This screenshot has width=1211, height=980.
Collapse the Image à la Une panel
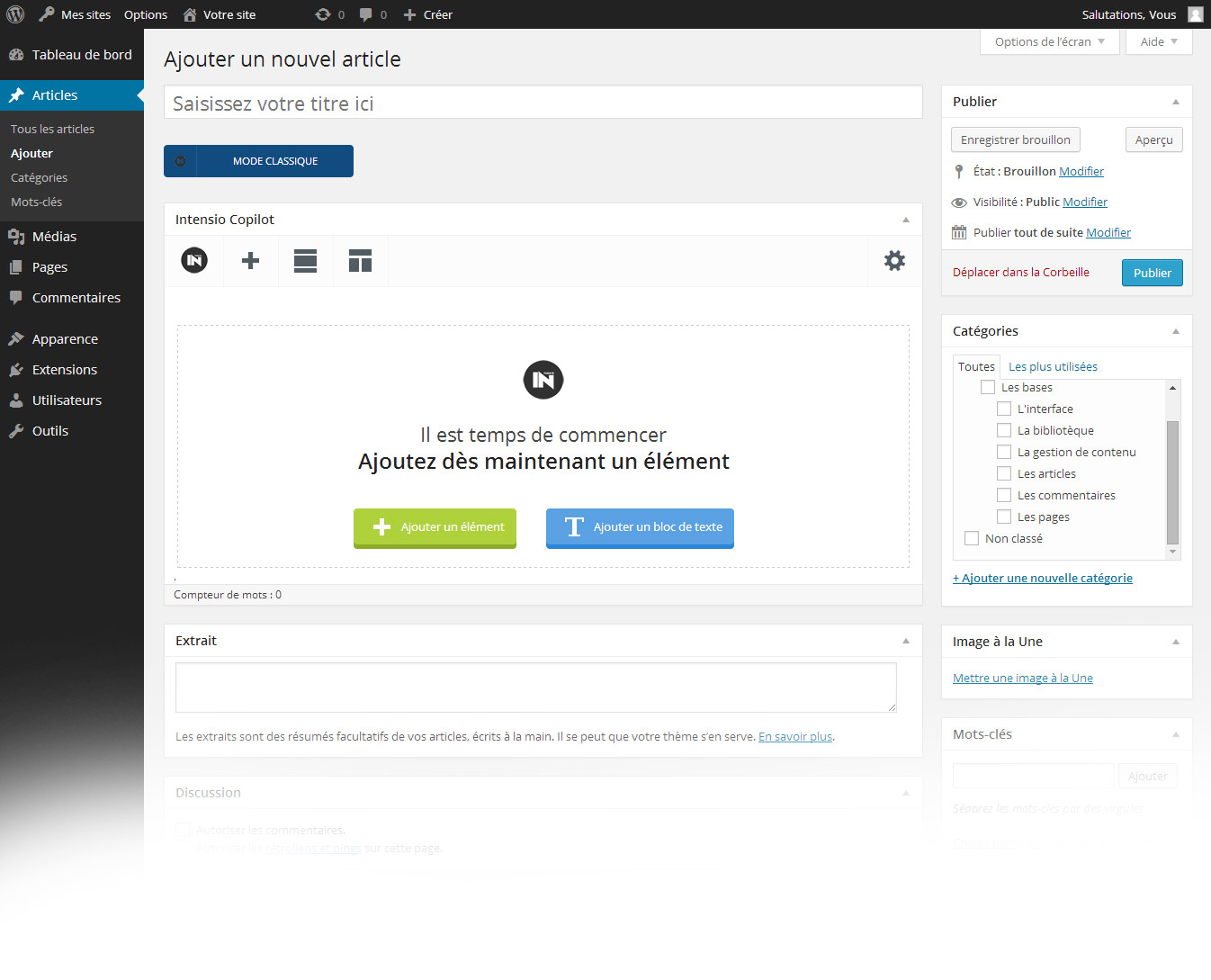pyautogui.click(x=1176, y=642)
